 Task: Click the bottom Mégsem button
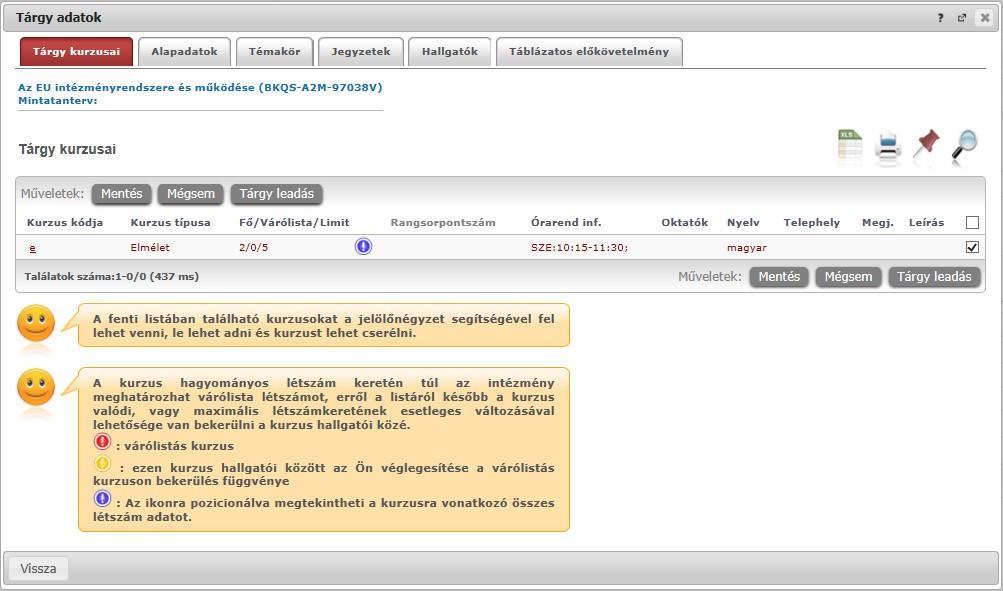pos(848,277)
